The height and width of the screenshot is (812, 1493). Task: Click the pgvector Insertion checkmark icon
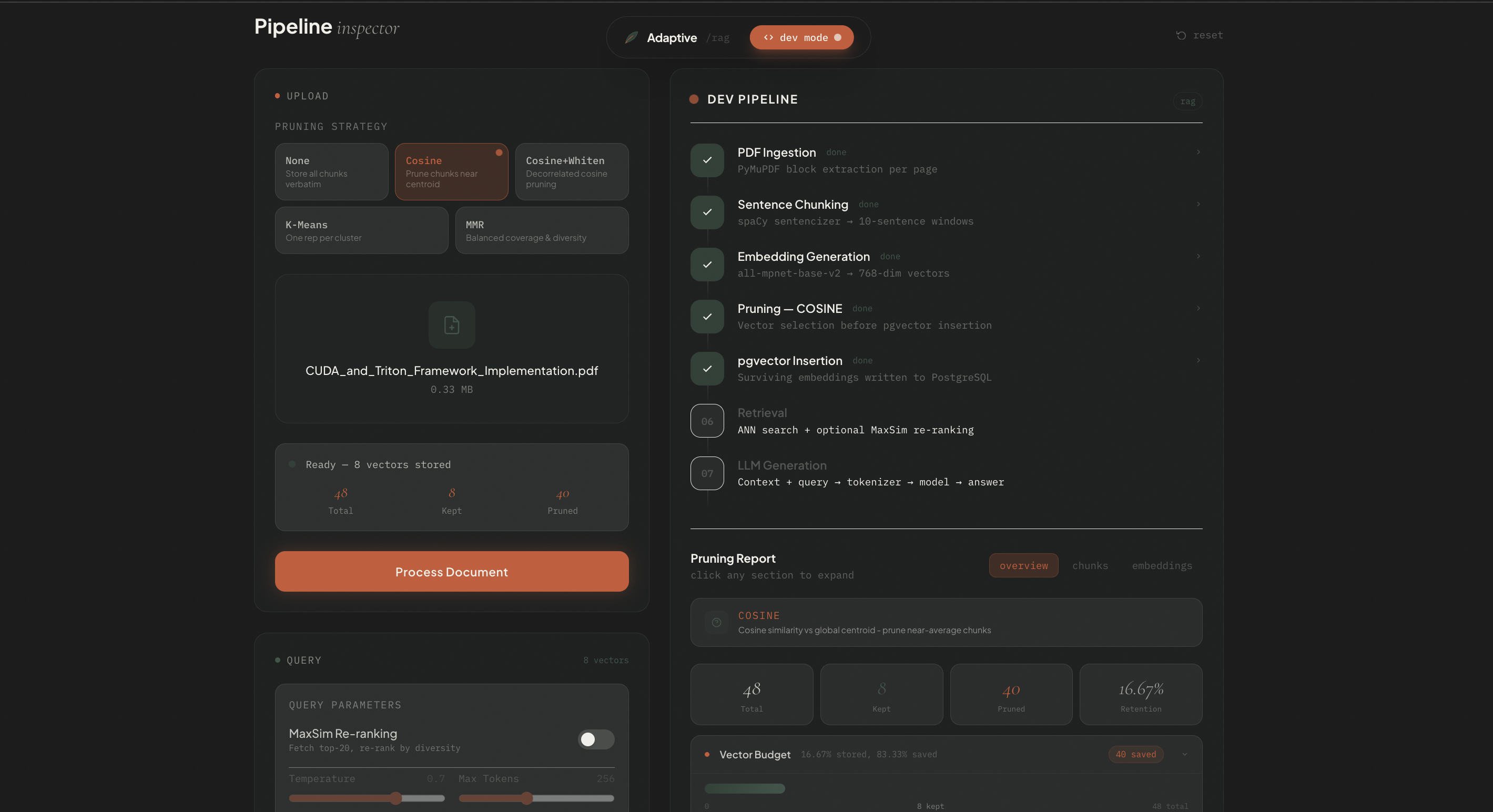pos(706,369)
